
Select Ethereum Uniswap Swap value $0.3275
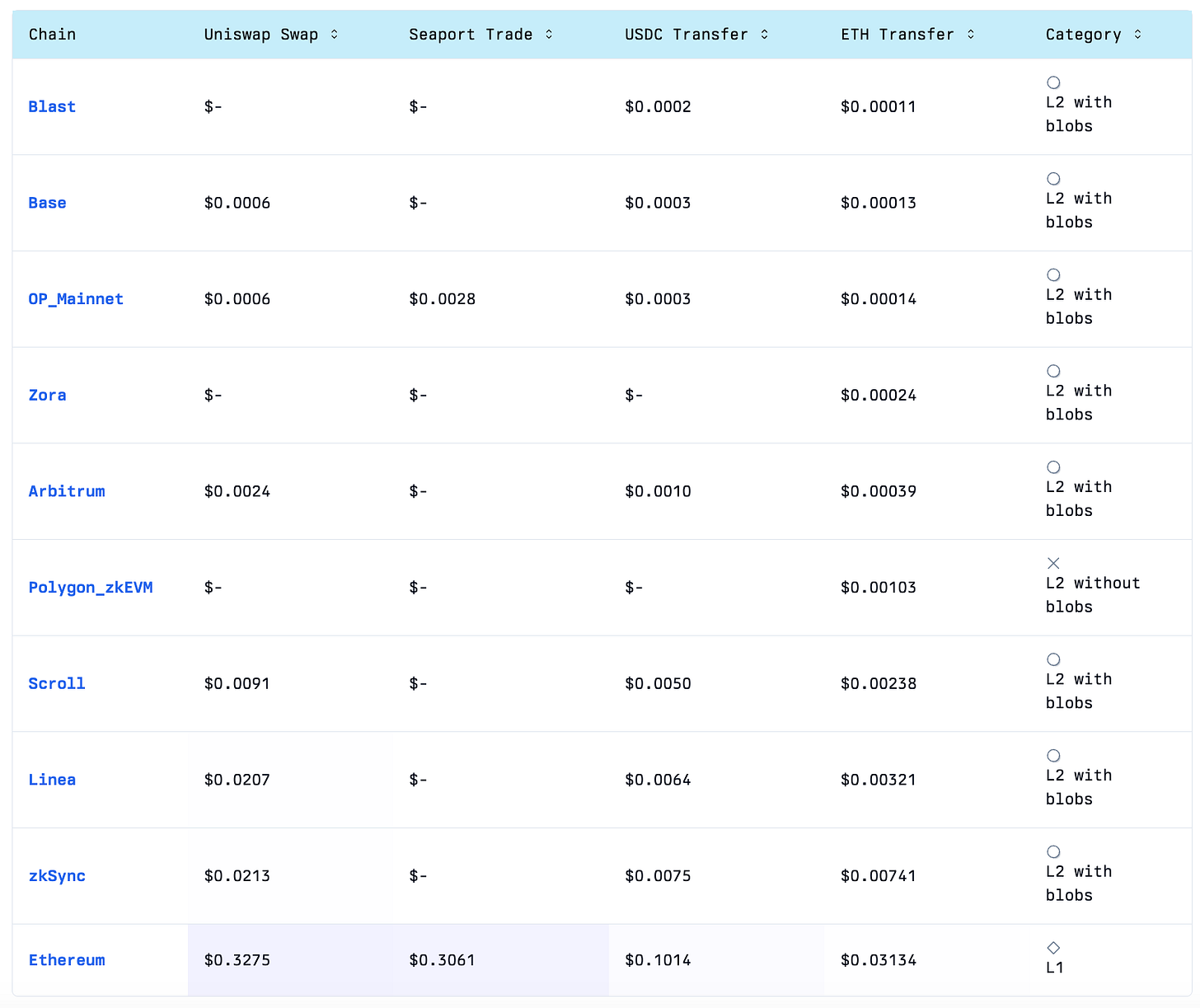(237, 960)
